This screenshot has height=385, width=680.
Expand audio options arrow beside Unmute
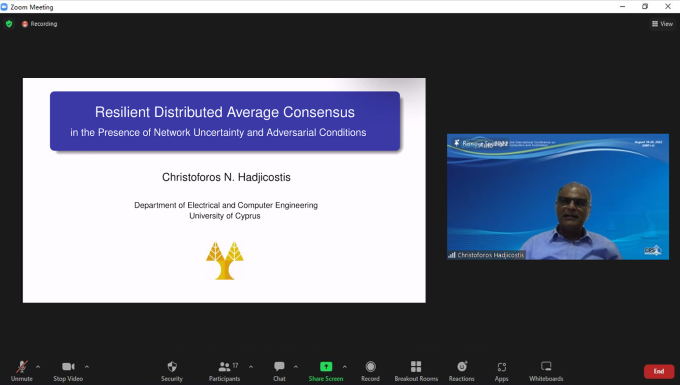38,367
